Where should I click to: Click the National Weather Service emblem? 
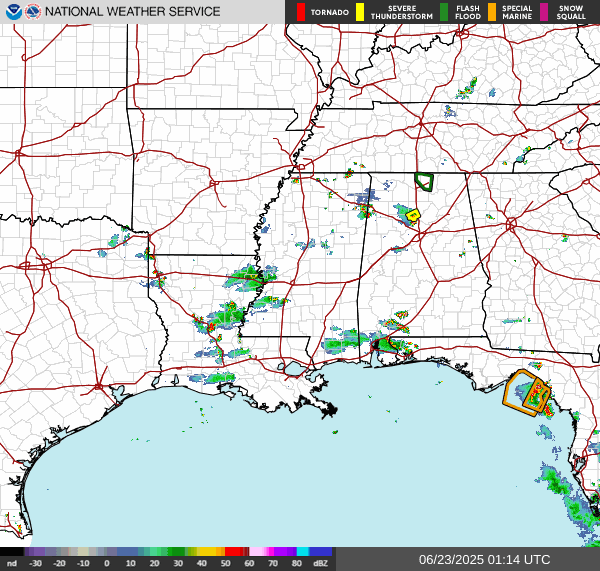[x=33, y=12]
